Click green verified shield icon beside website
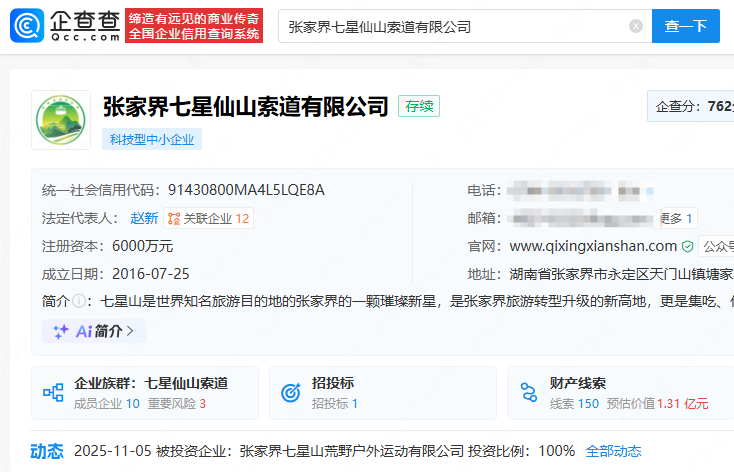 point(688,246)
